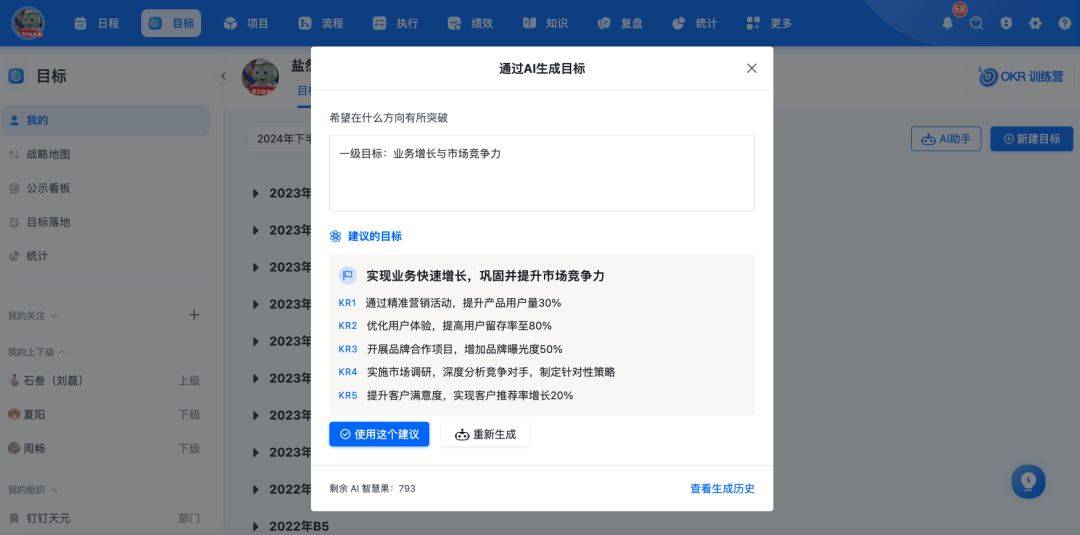Viewport: 1080px width, 535px height.
Task: Select 石参（刘磊）superior entry
Action: pos(105,380)
